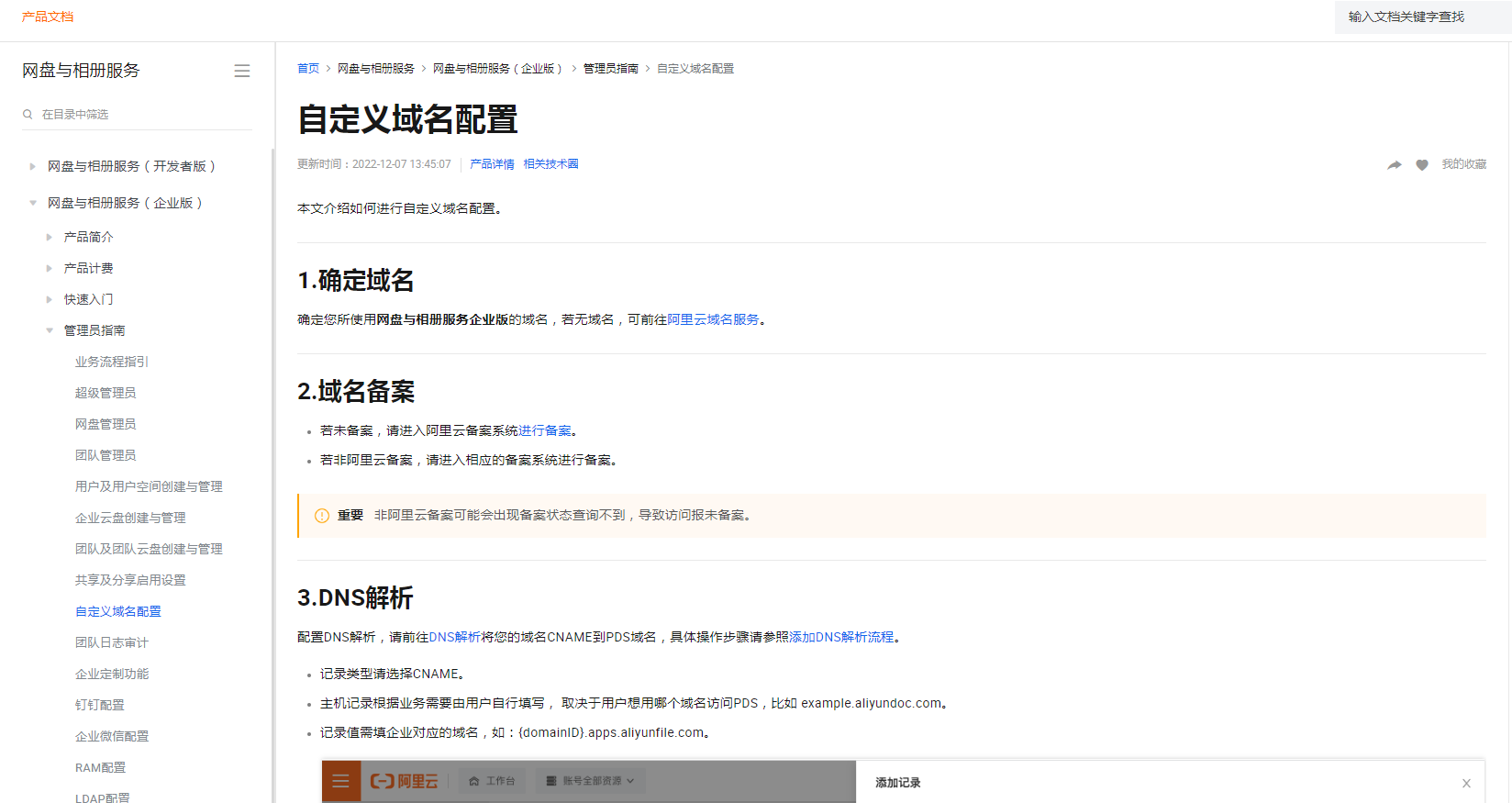
Task: Click 网盘与相册服务（企业版）breadcrumb
Action: click(x=497, y=69)
